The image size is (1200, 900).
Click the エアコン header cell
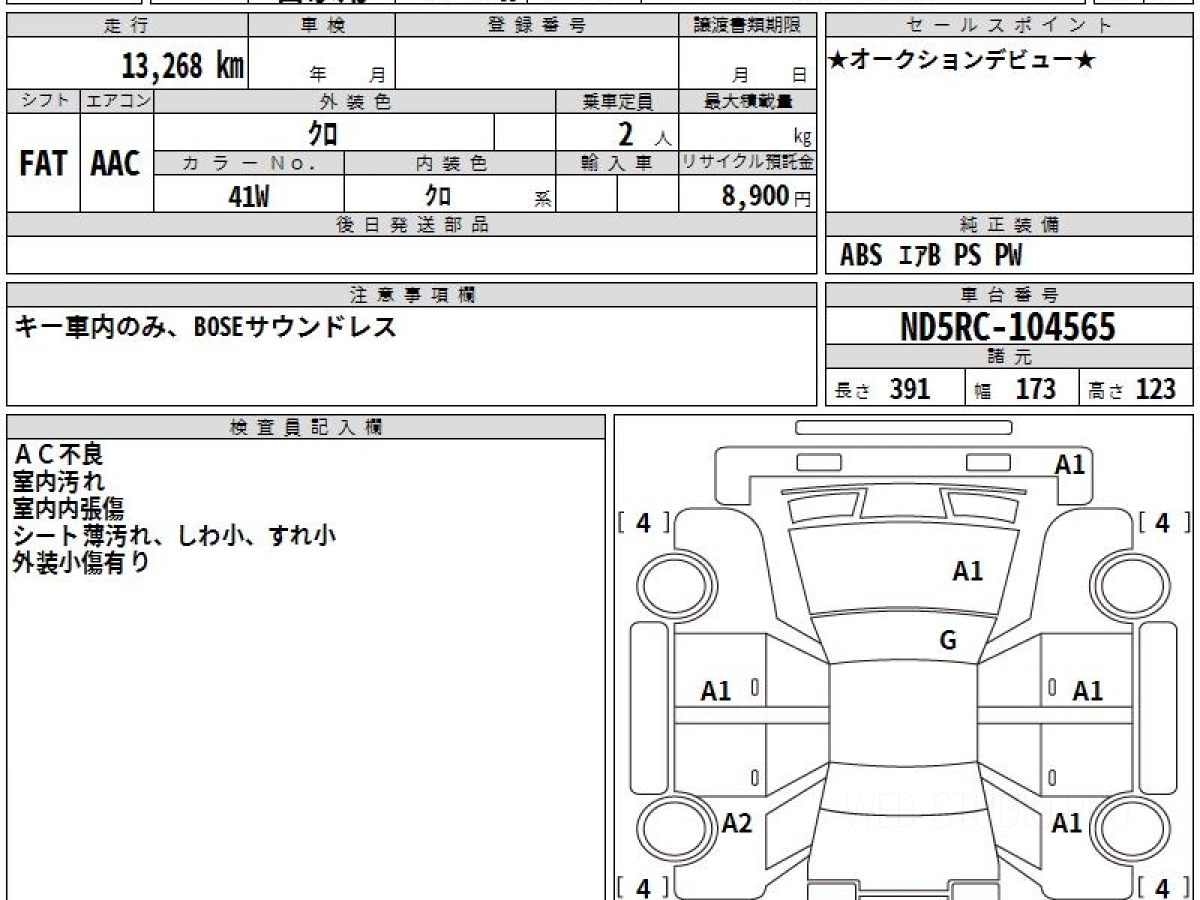pos(117,101)
